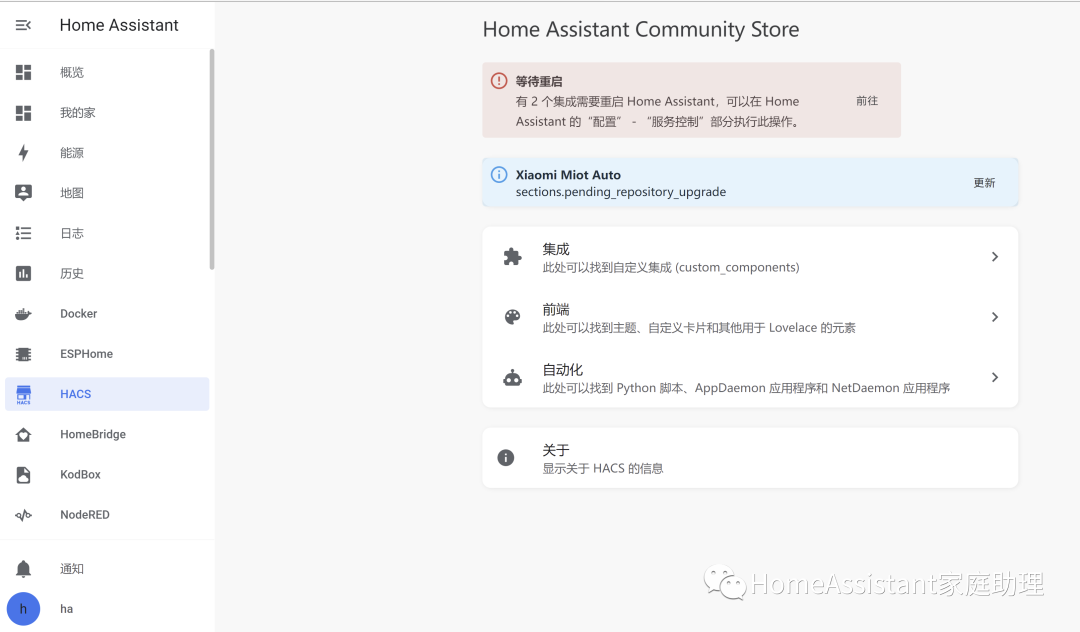Open 能源 in the sidebar

[x=107, y=153]
